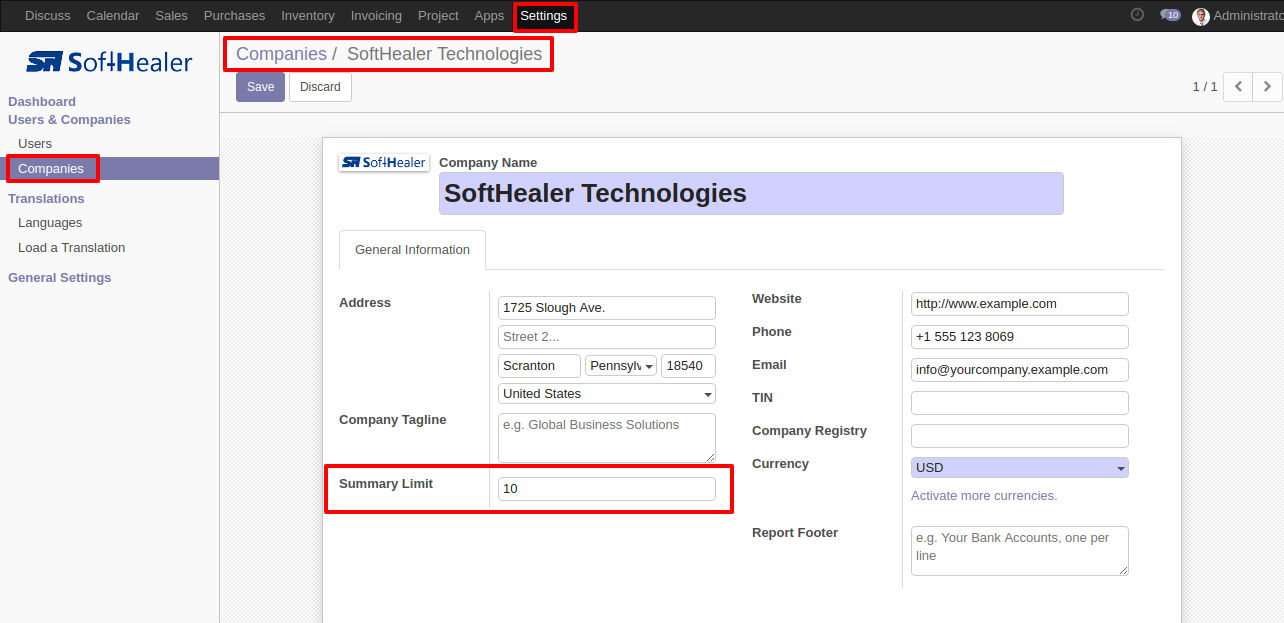
Task: Open Dashboard in the sidebar
Action: [42, 102]
